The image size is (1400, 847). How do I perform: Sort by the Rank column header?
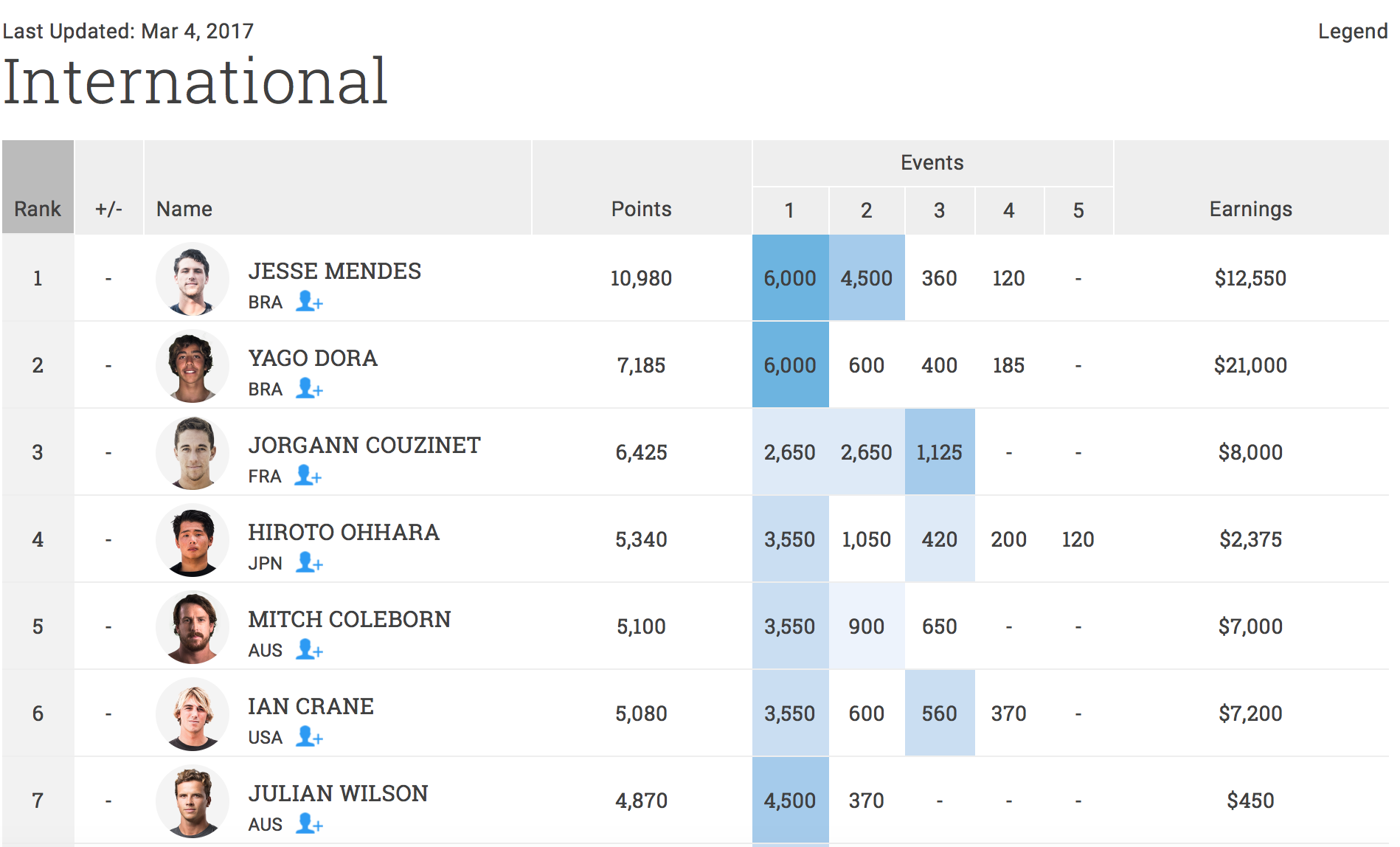(x=38, y=209)
